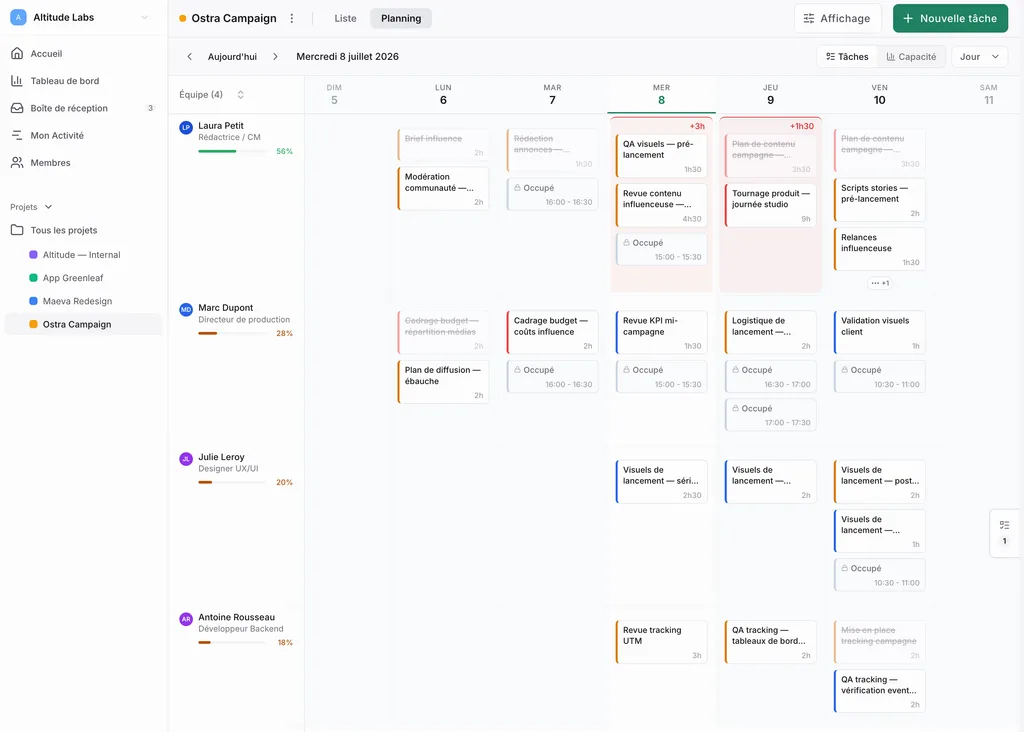Go to the next day arrow
This screenshot has height=732, width=1024.
276,57
